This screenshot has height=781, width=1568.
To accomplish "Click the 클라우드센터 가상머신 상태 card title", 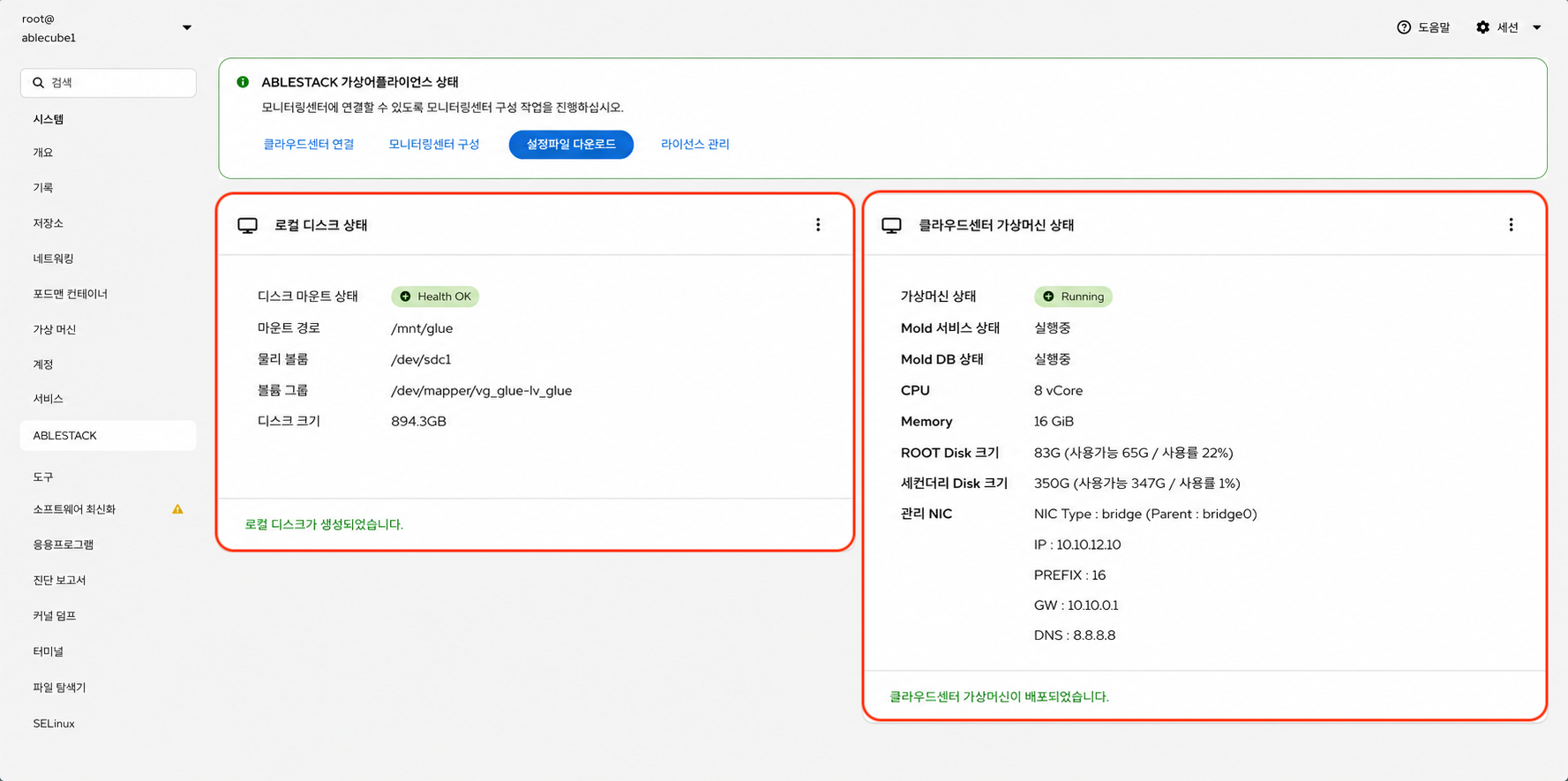I will click(x=996, y=225).
